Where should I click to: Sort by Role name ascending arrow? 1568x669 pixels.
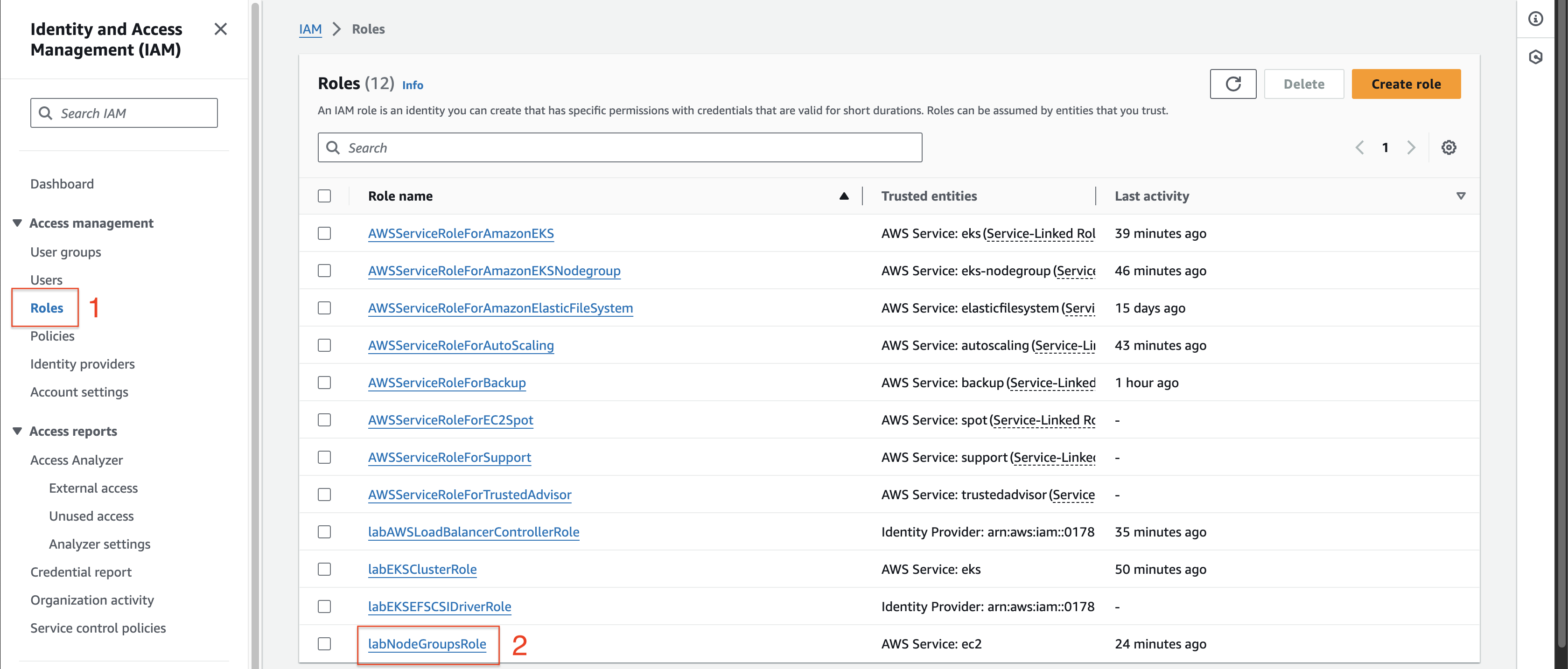coord(844,196)
